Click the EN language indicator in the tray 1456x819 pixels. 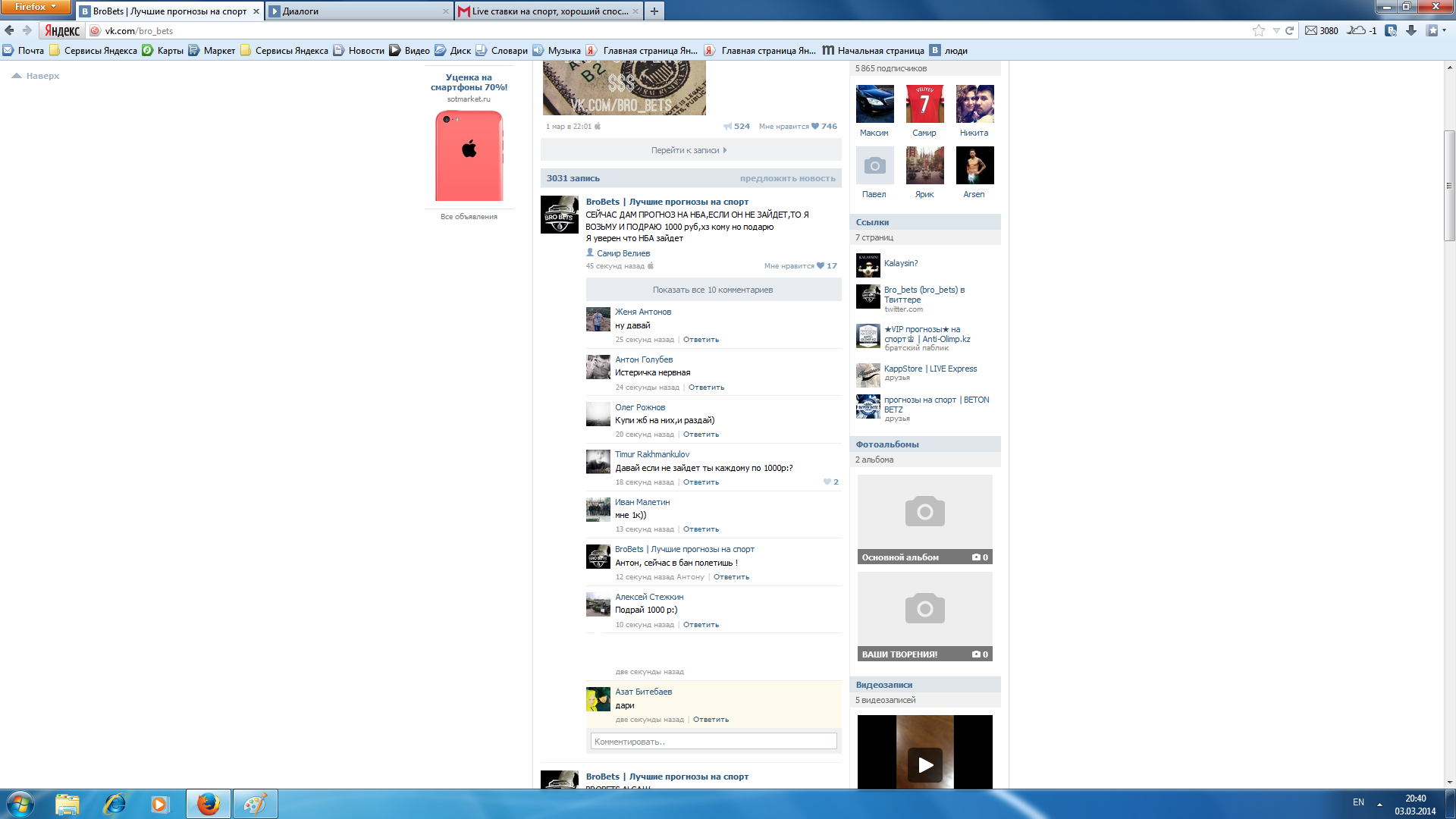tap(1358, 802)
